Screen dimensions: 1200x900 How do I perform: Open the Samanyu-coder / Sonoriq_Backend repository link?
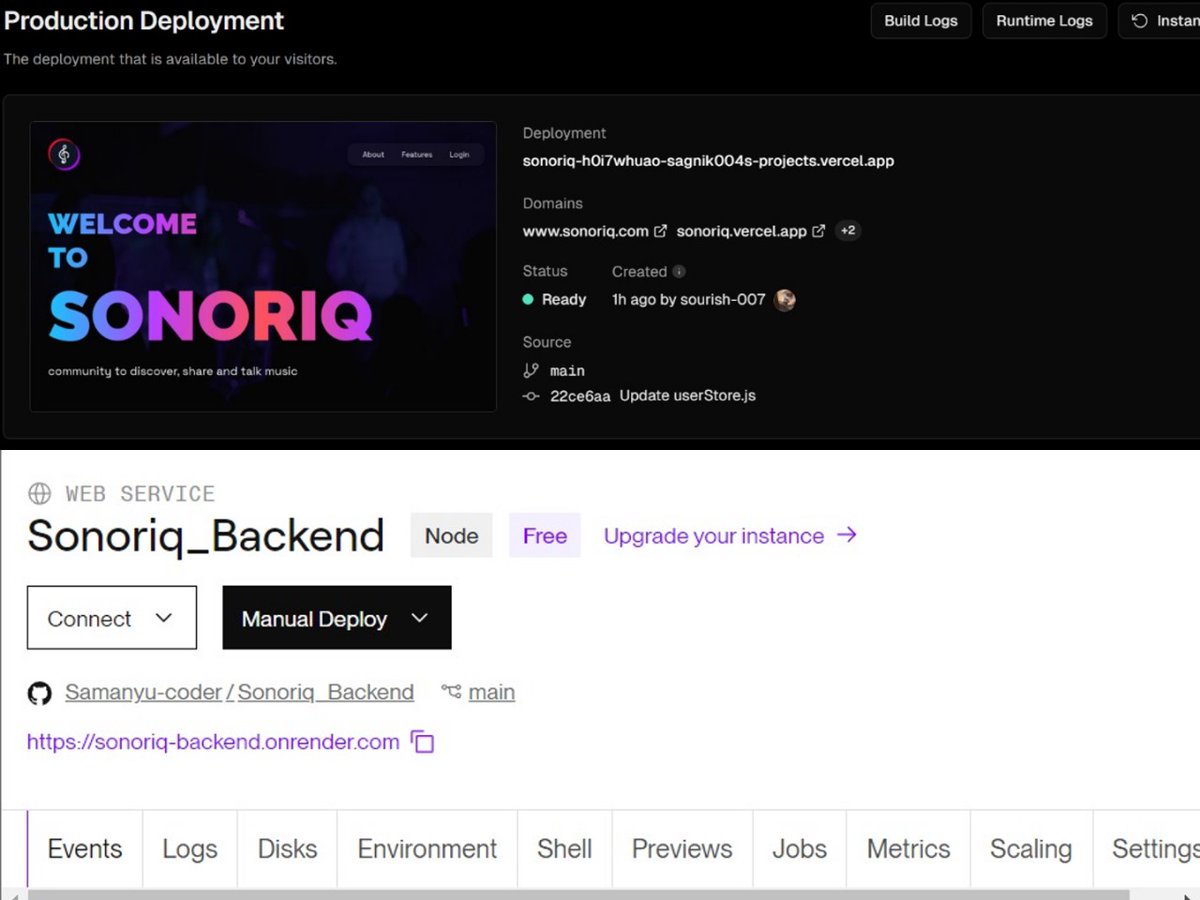(239, 692)
